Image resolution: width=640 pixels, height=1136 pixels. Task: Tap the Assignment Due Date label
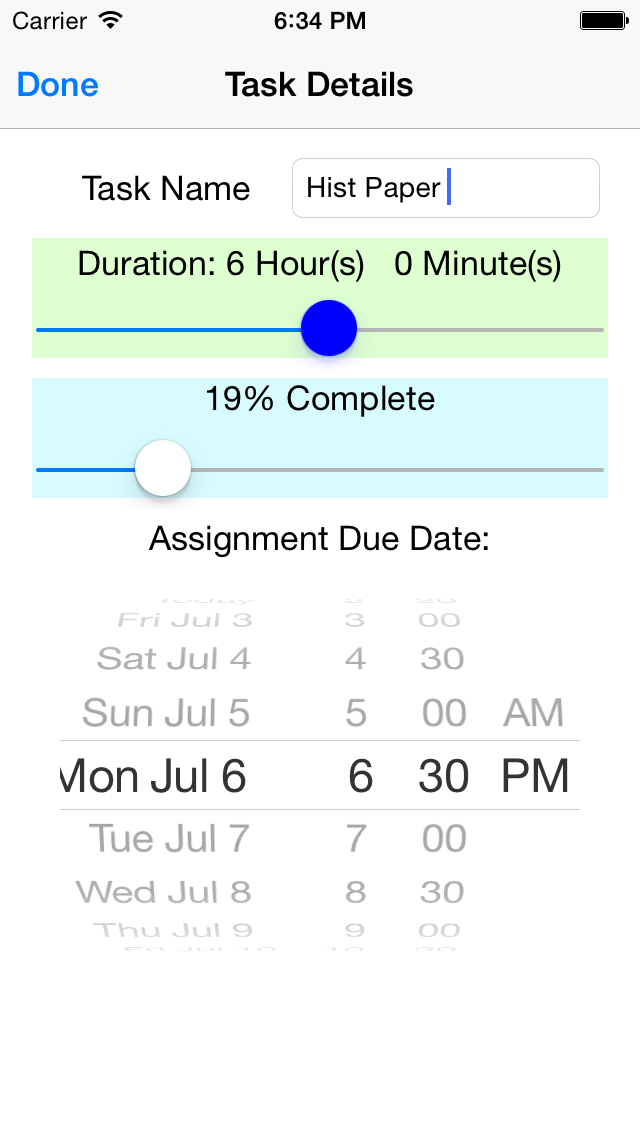coord(319,538)
